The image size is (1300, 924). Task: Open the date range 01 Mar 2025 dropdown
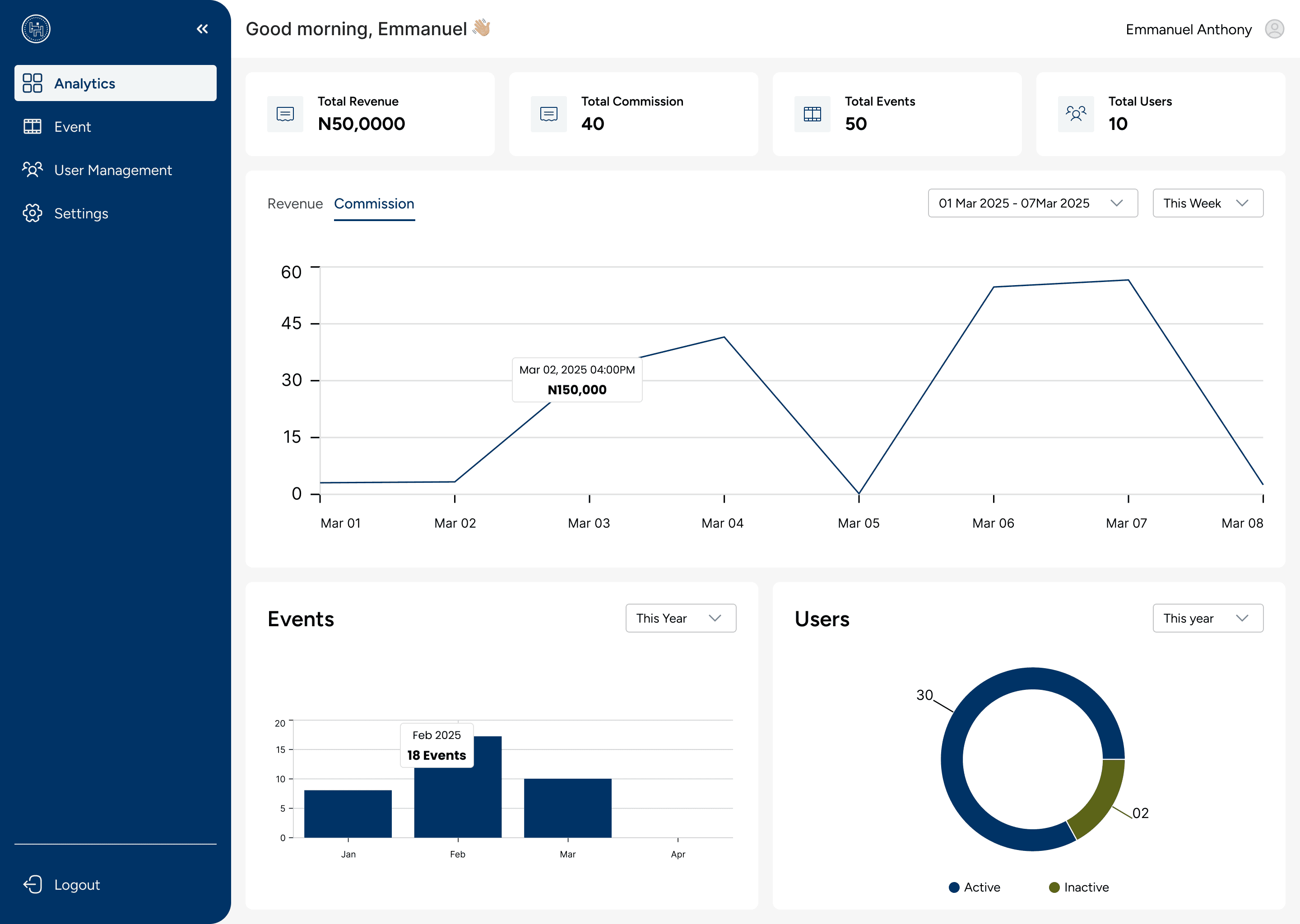pyautogui.click(x=1032, y=203)
